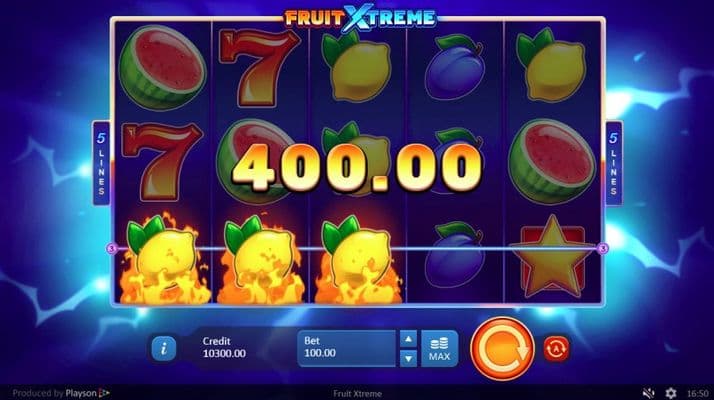Set bet to MAX
This screenshot has height=400, width=714.
click(x=439, y=349)
